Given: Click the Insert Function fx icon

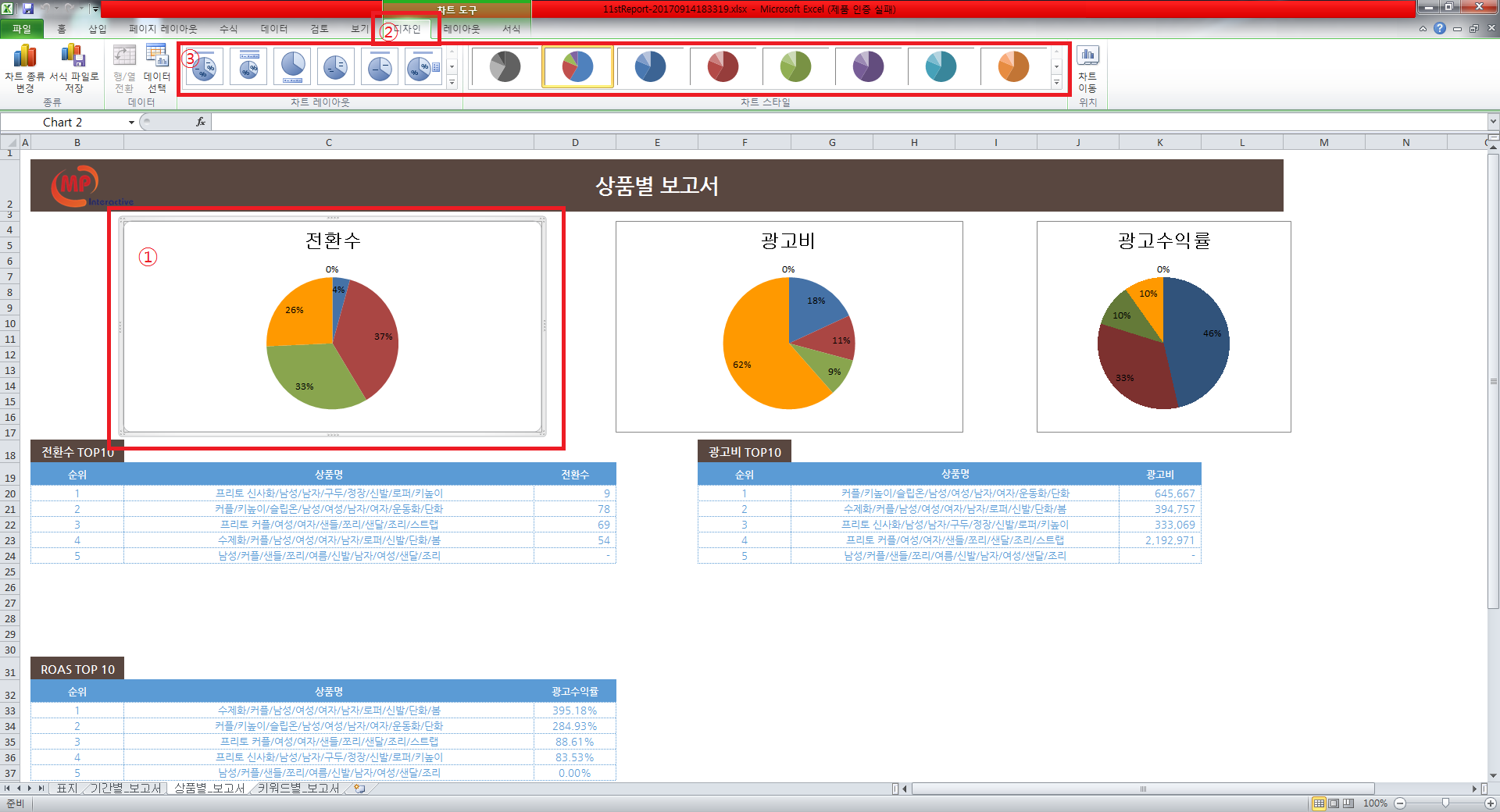Looking at the screenshot, I should point(201,122).
